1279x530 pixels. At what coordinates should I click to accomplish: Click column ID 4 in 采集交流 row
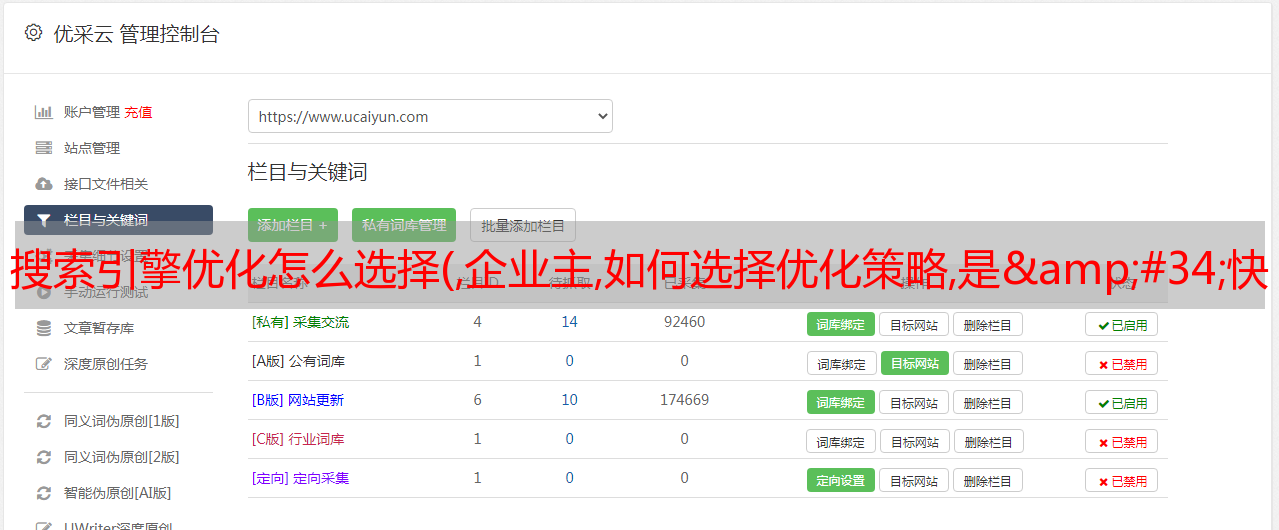(x=478, y=322)
